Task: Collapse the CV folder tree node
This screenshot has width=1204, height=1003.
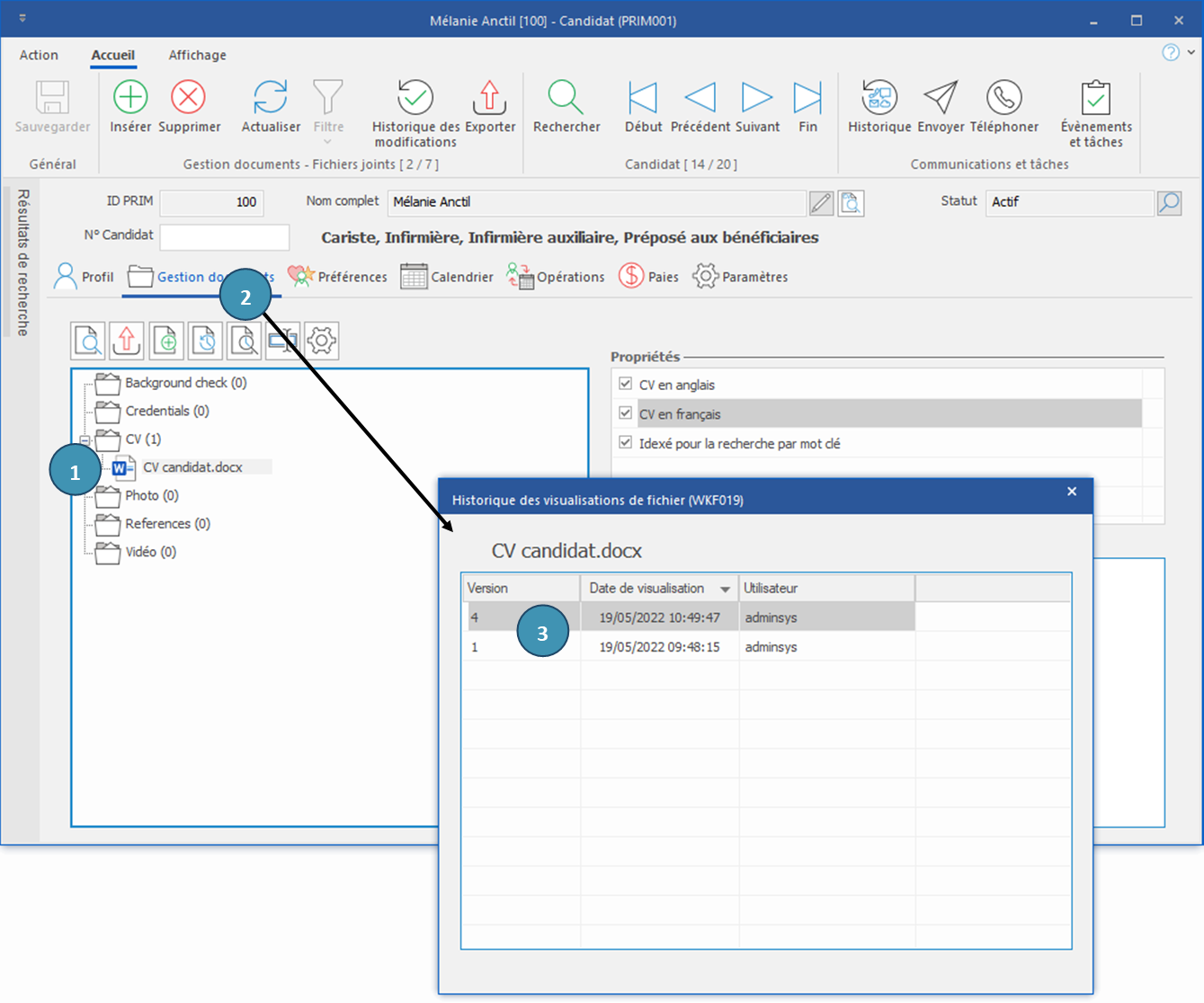Action: tap(85, 439)
